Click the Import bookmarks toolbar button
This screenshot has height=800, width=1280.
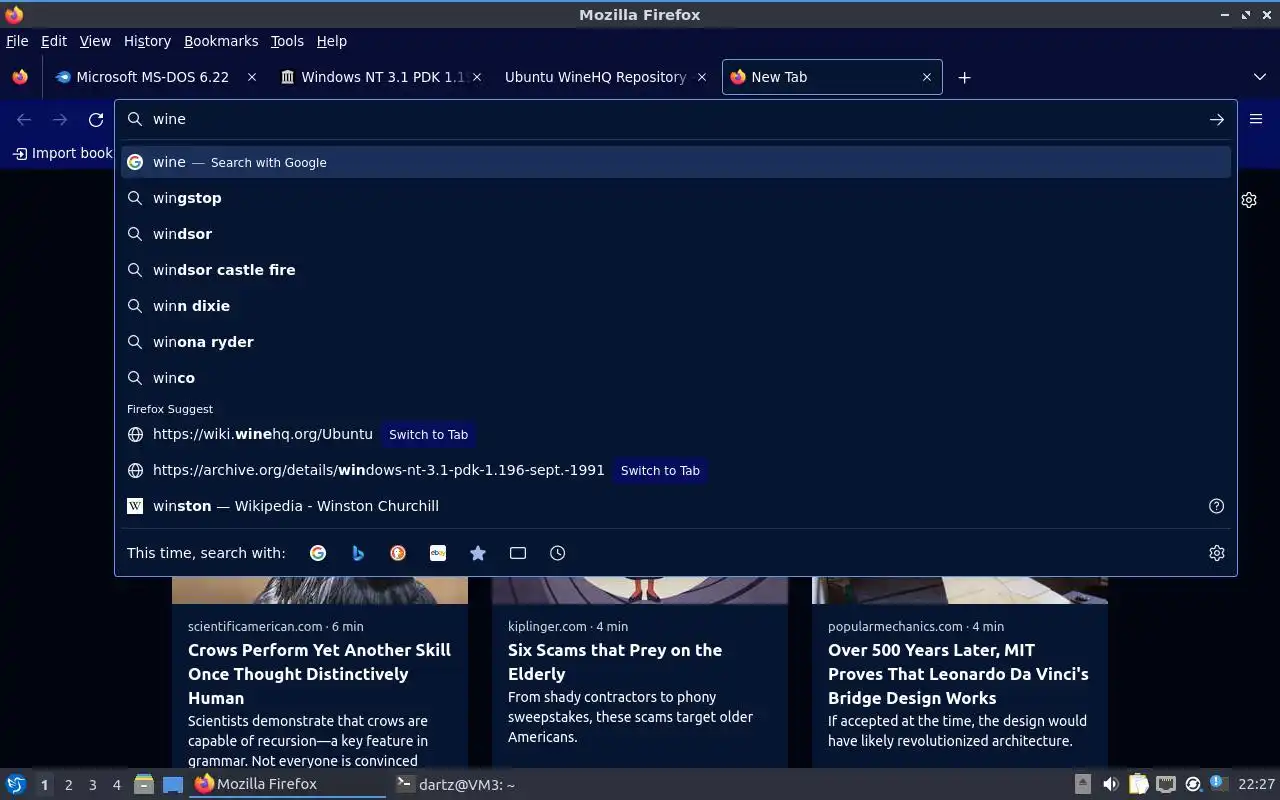point(63,153)
